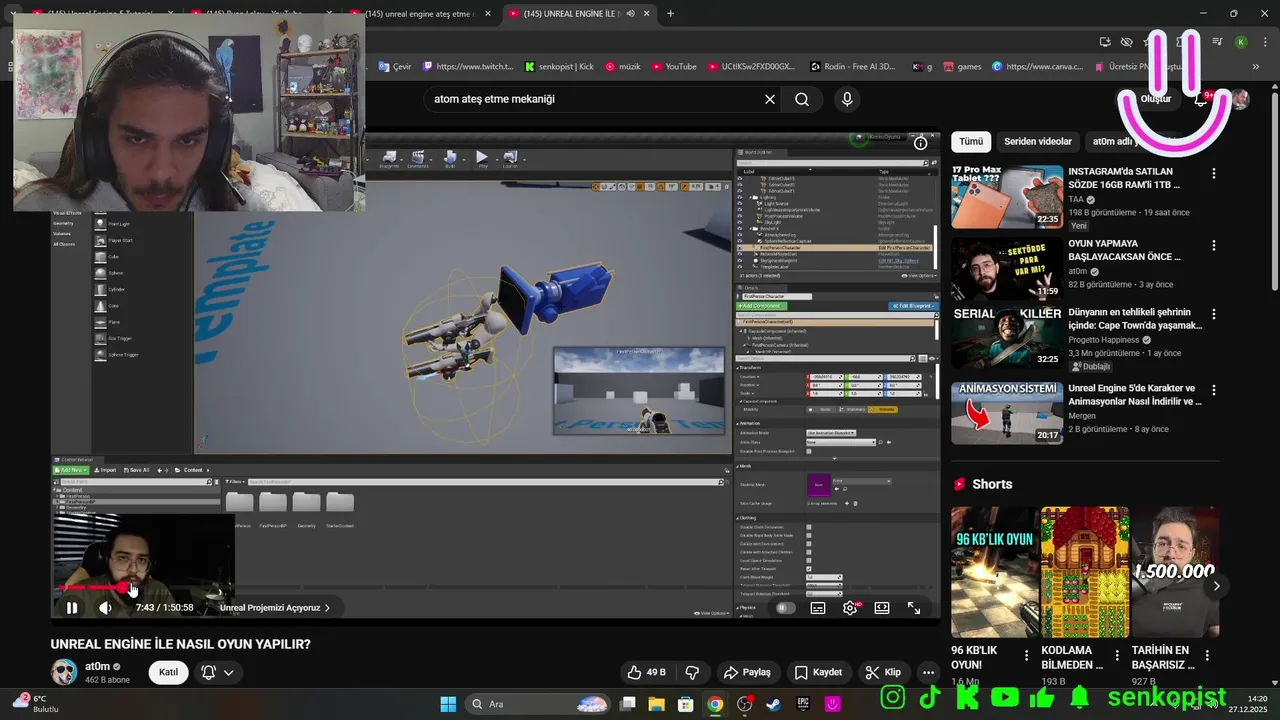The height and width of the screenshot is (720, 1280).
Task: Start voice search with microphone
Action: (847, 99)
